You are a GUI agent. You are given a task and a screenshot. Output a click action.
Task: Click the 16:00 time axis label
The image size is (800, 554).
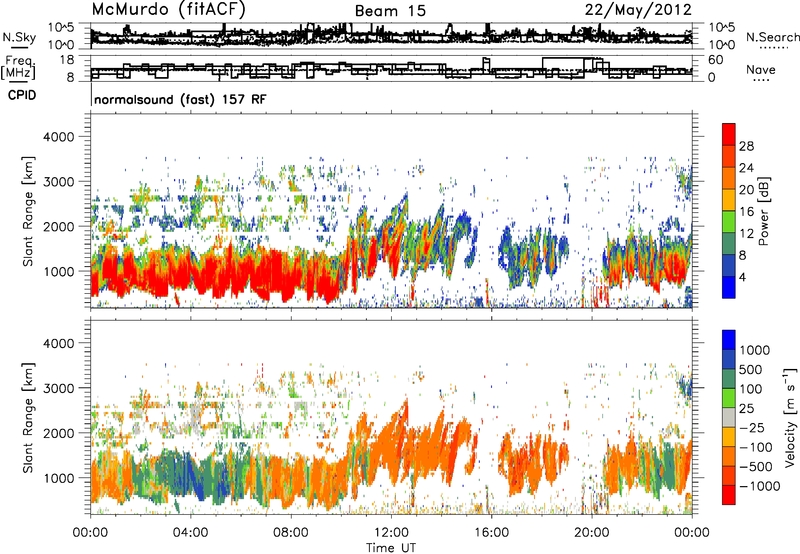pyautogui.click(x=491, y=533)
